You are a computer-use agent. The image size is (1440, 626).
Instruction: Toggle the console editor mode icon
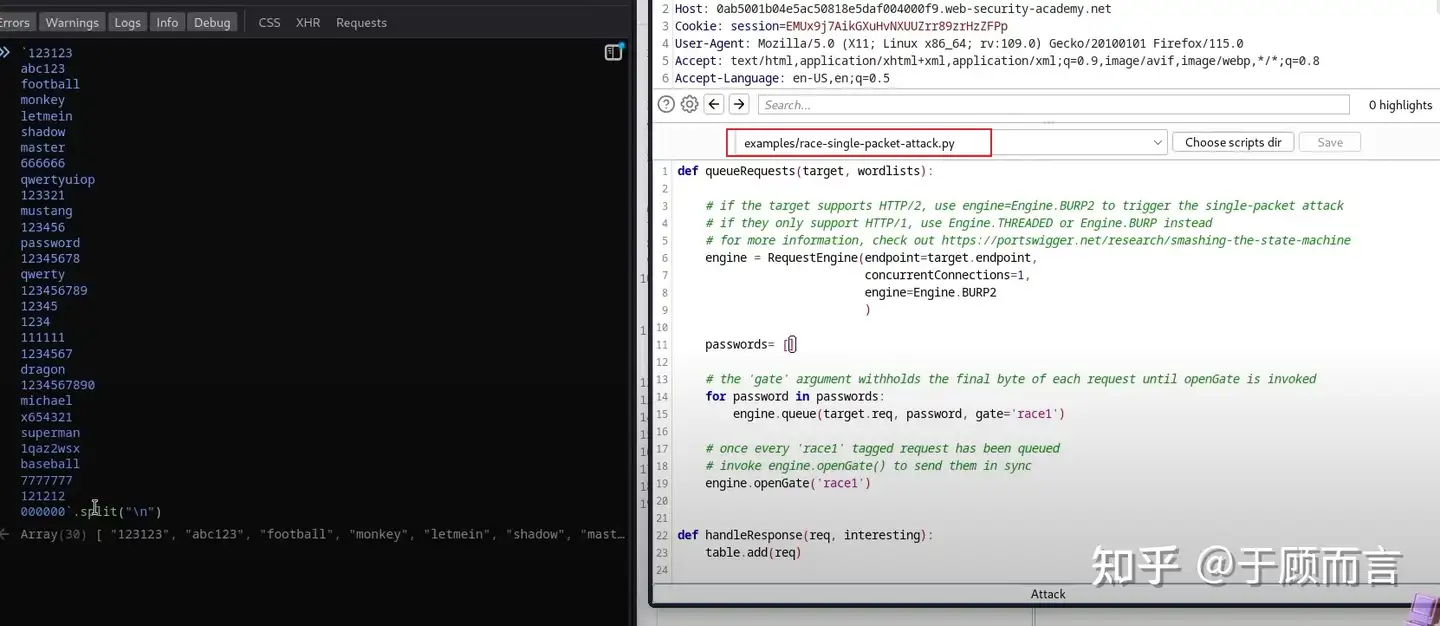614,52
